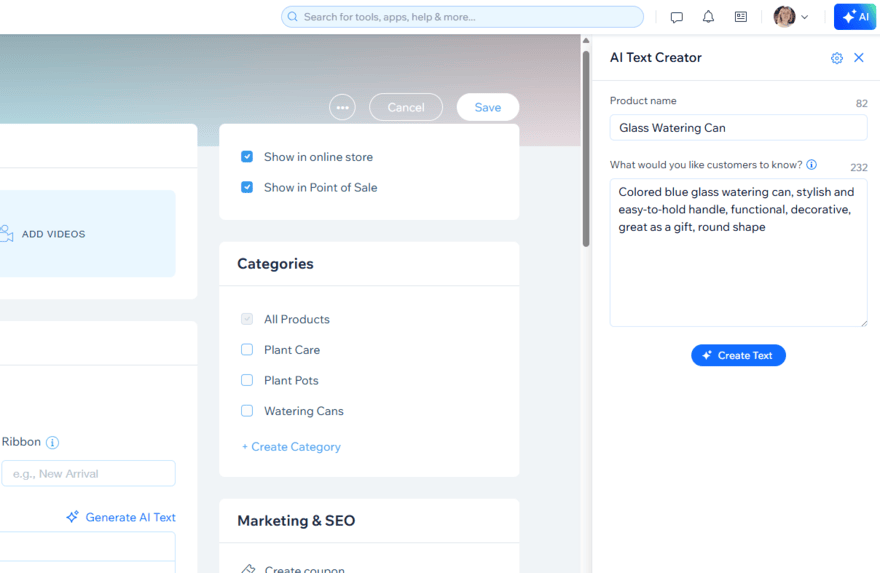880x573 pixels.
Task: Open the news feed icon in top bar
Action: point(741,17)
